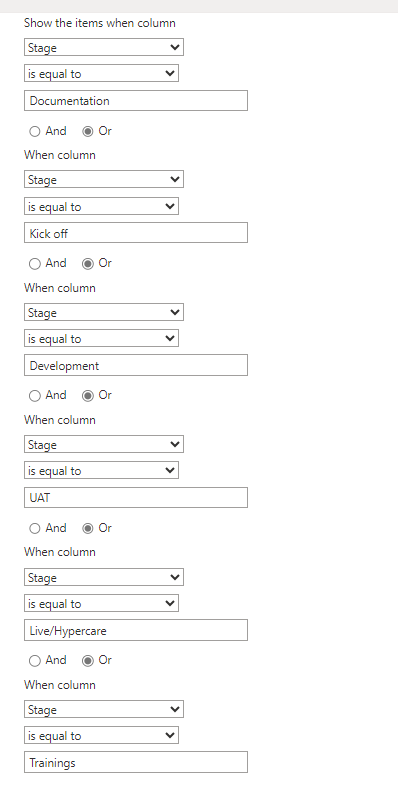398x788 pixels.
Task: Choose the Or radio below Documentation
Action: (87, 132)
